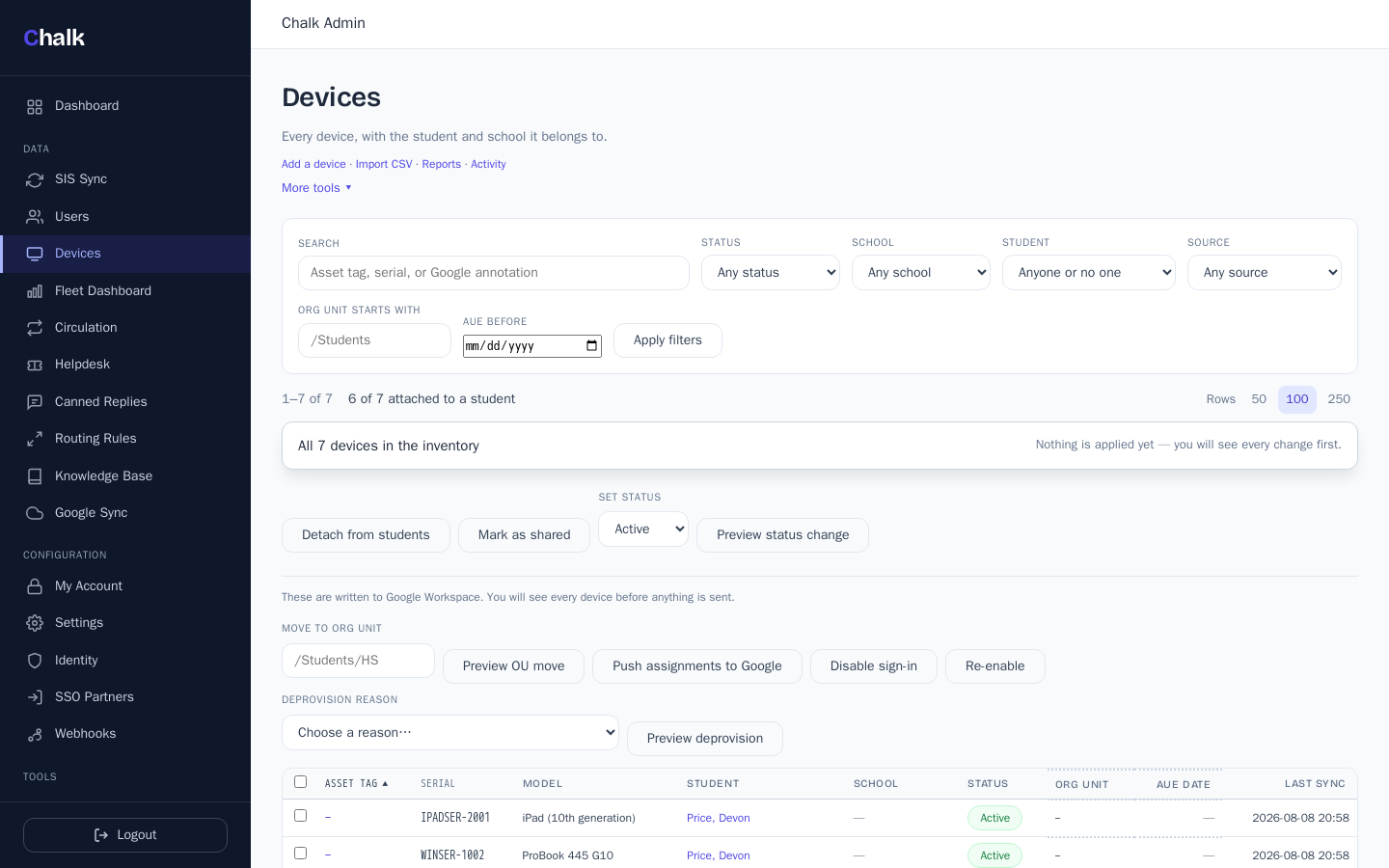Image resolution: width=1389 pixels, height=868 pixels.
Task: Click the Add a device link
Action: (x=313, y=165)
